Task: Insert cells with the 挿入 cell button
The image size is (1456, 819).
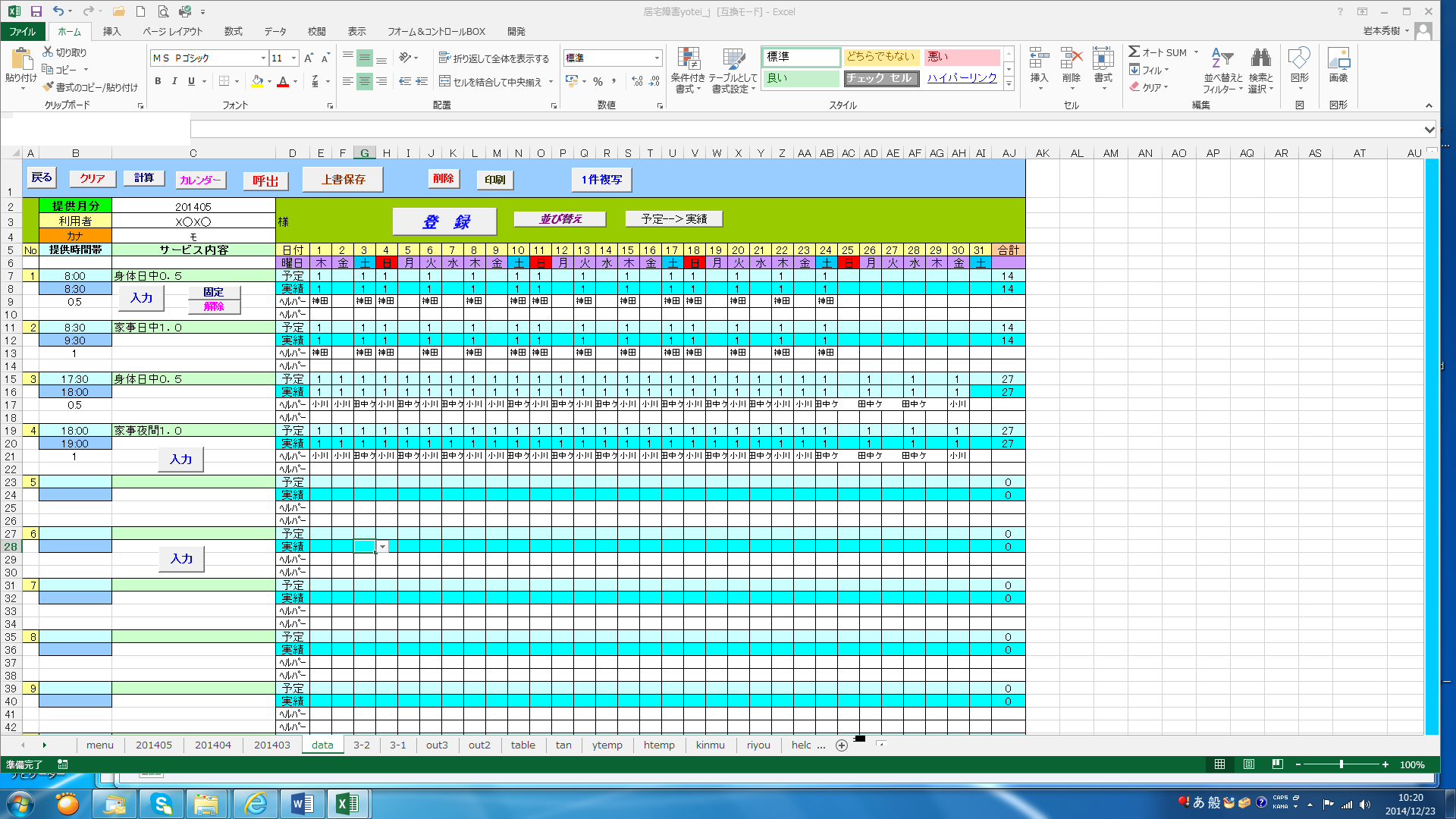Action: tap(1039, 68)
